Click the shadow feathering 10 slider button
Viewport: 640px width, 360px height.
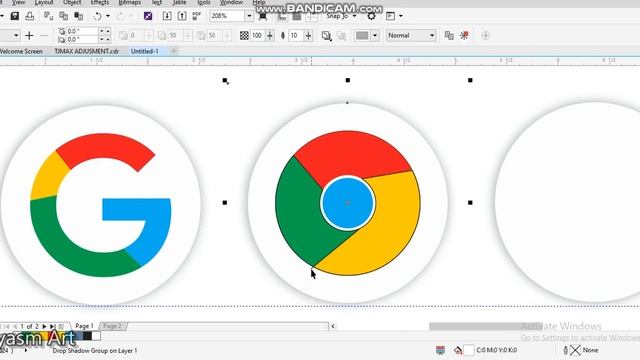[x=308, y=36]
